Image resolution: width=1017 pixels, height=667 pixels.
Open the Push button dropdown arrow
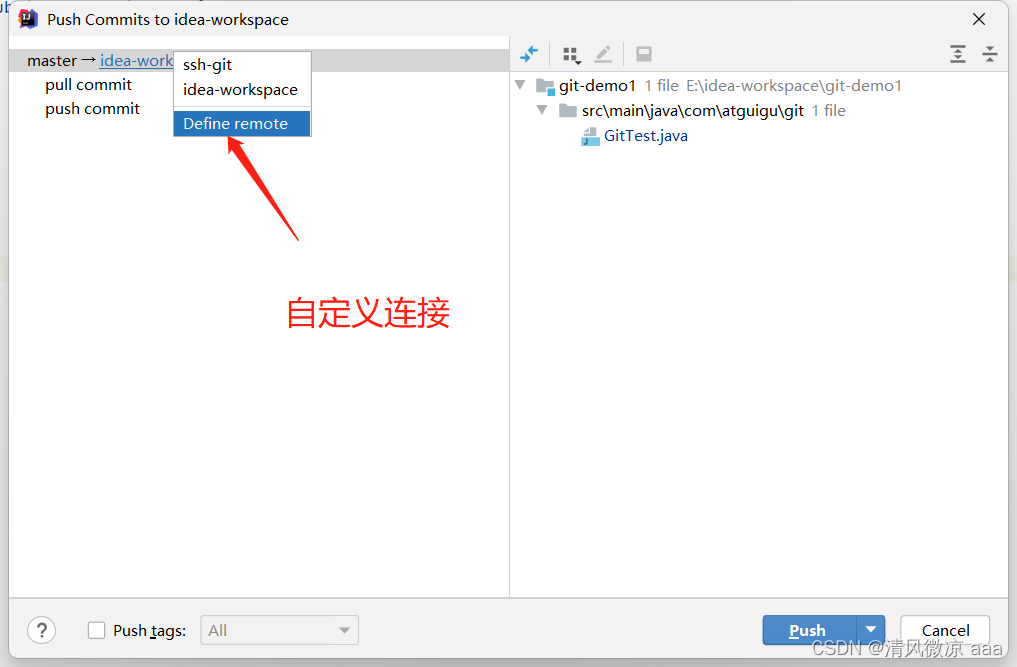tap(871, 629)
